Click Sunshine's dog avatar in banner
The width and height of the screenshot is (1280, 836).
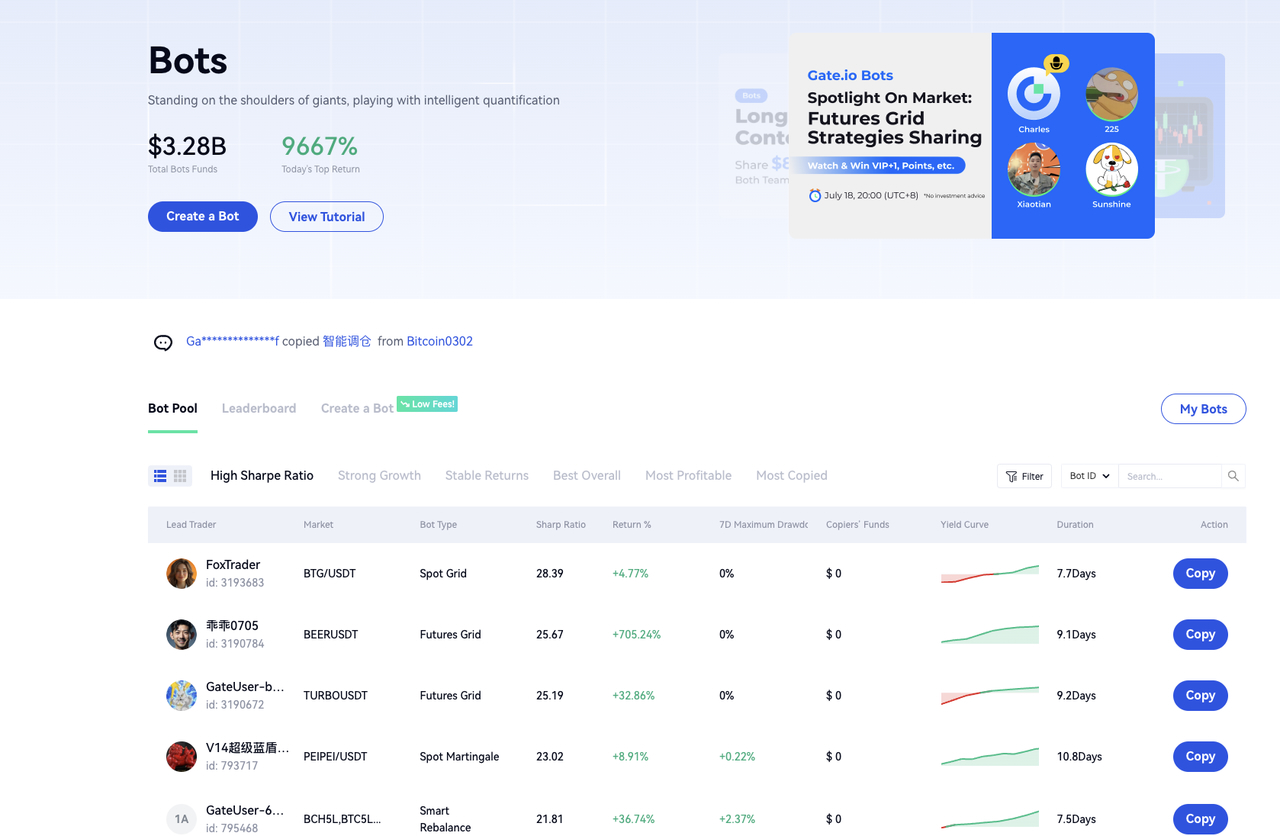pyautogui.click(x=1111, y=169)
